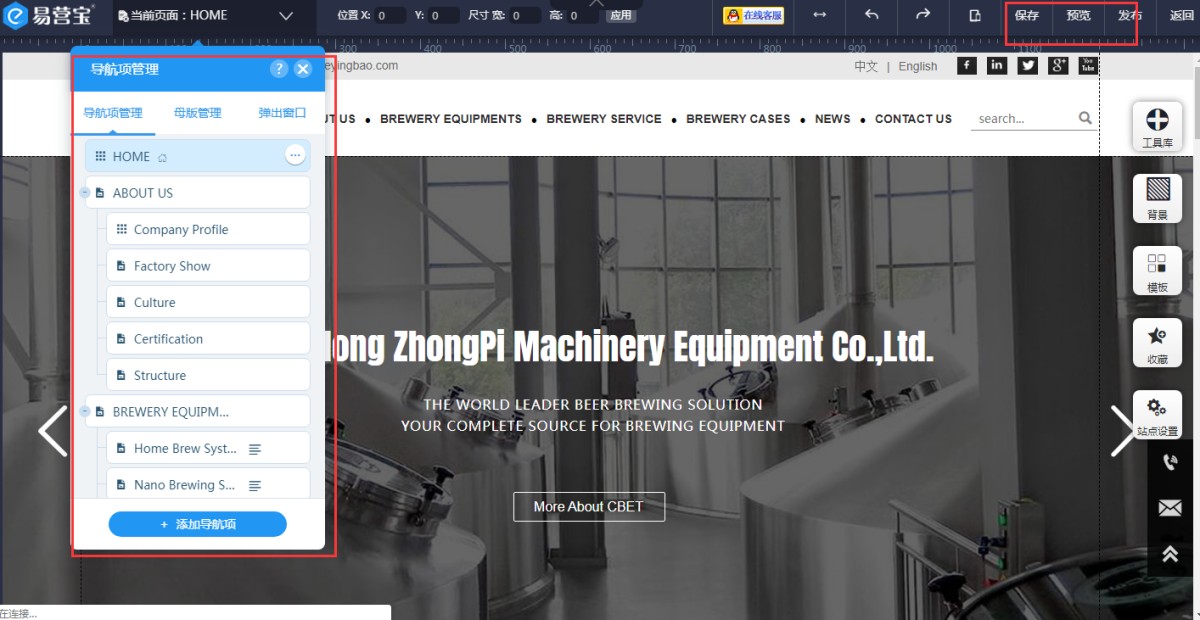Click the 宽 width input field
Image resolution: width=1200 pixels, height=620 pixels.
click(525, 16)
